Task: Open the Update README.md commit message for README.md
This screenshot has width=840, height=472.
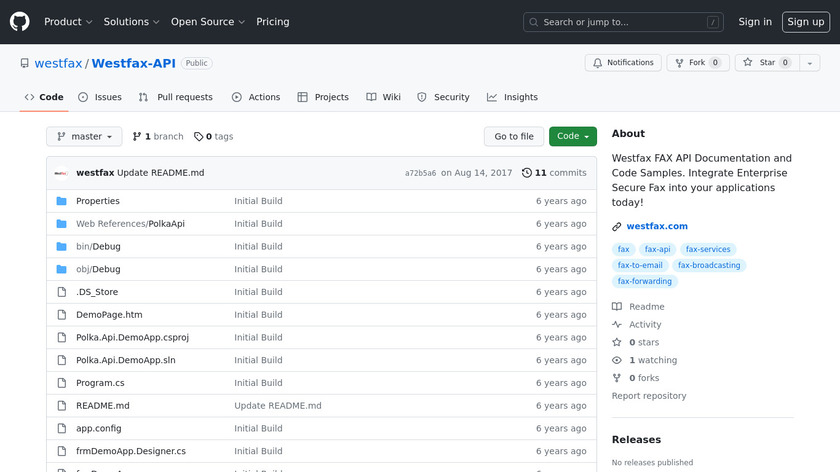Action: (278, 406)
